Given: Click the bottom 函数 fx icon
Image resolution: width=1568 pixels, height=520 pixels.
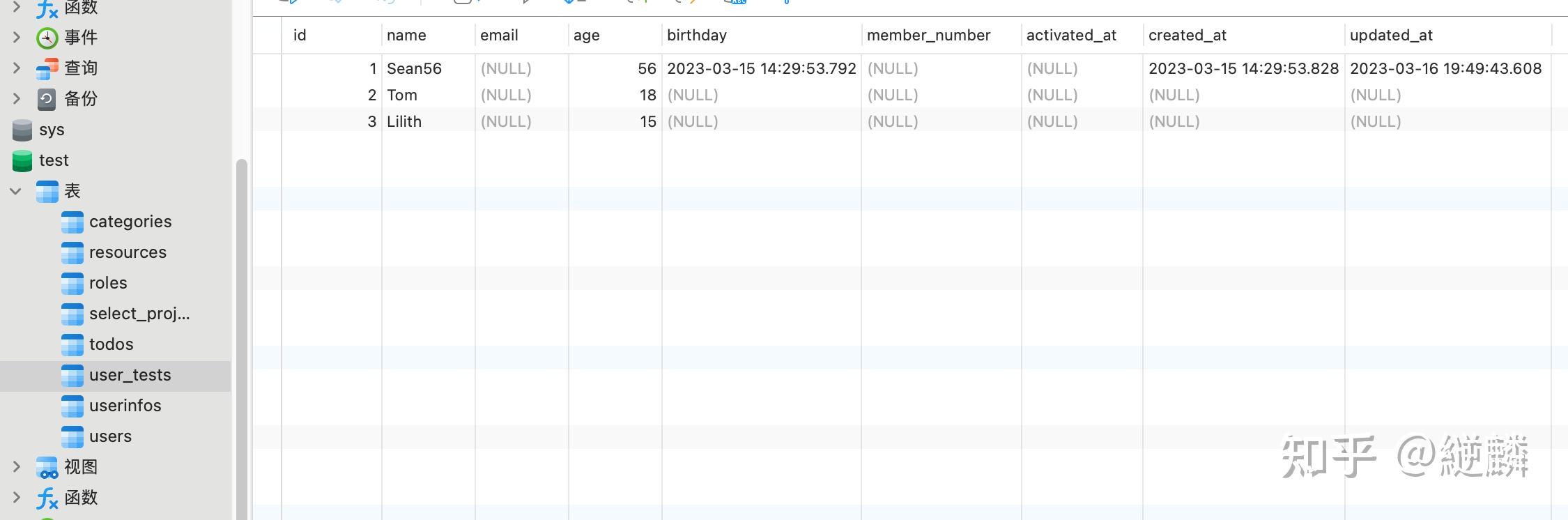Looking at the screenshot, I should [x=47, y=498].
